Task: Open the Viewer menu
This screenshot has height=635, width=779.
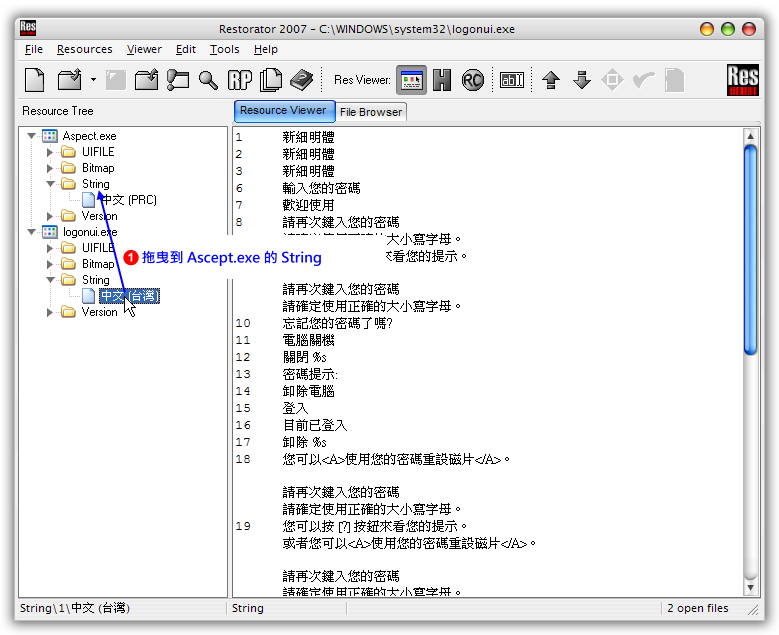Action: (x=144, y=49)
